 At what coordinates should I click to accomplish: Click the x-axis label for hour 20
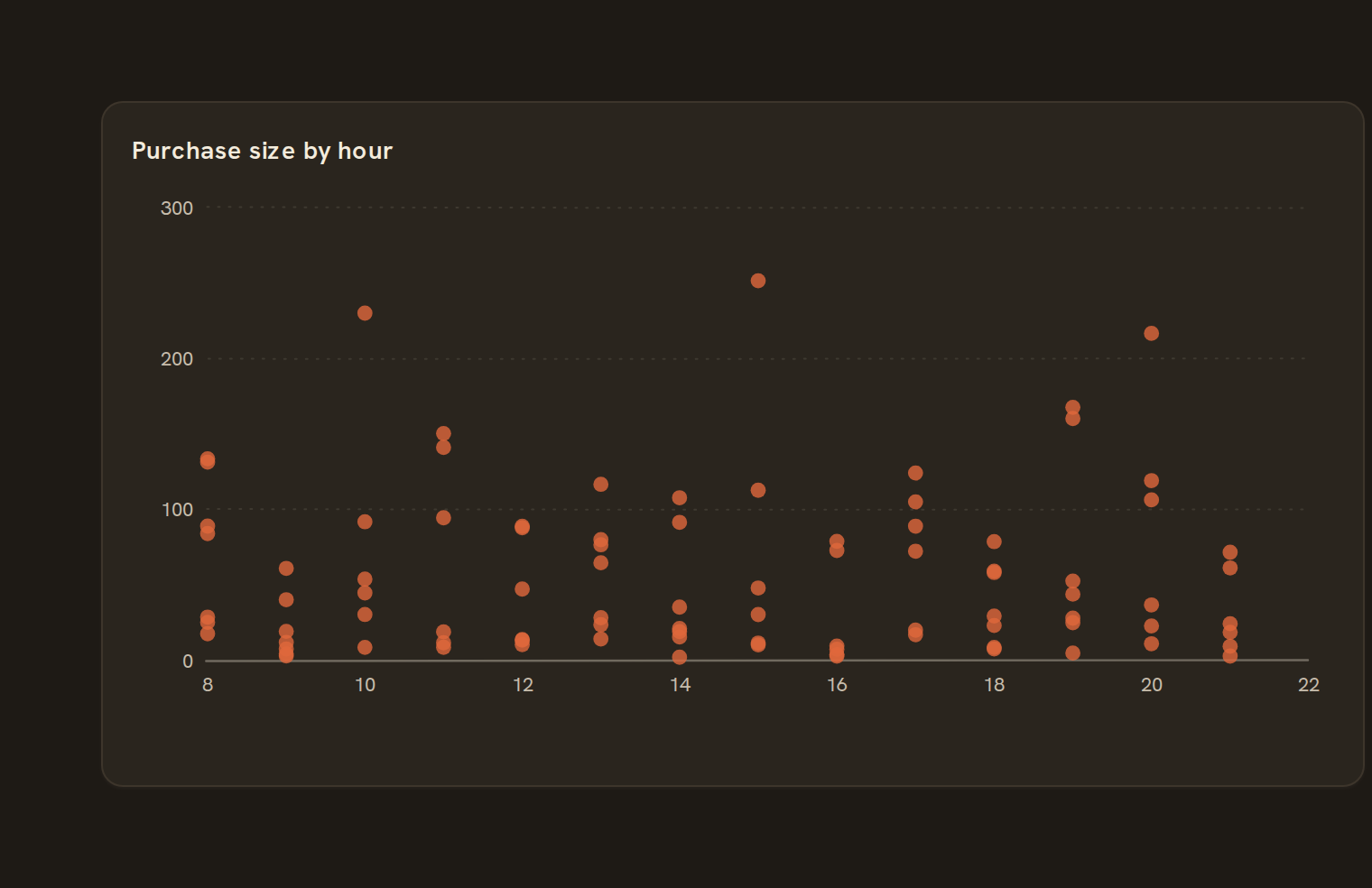click(x=1152, y=685)
